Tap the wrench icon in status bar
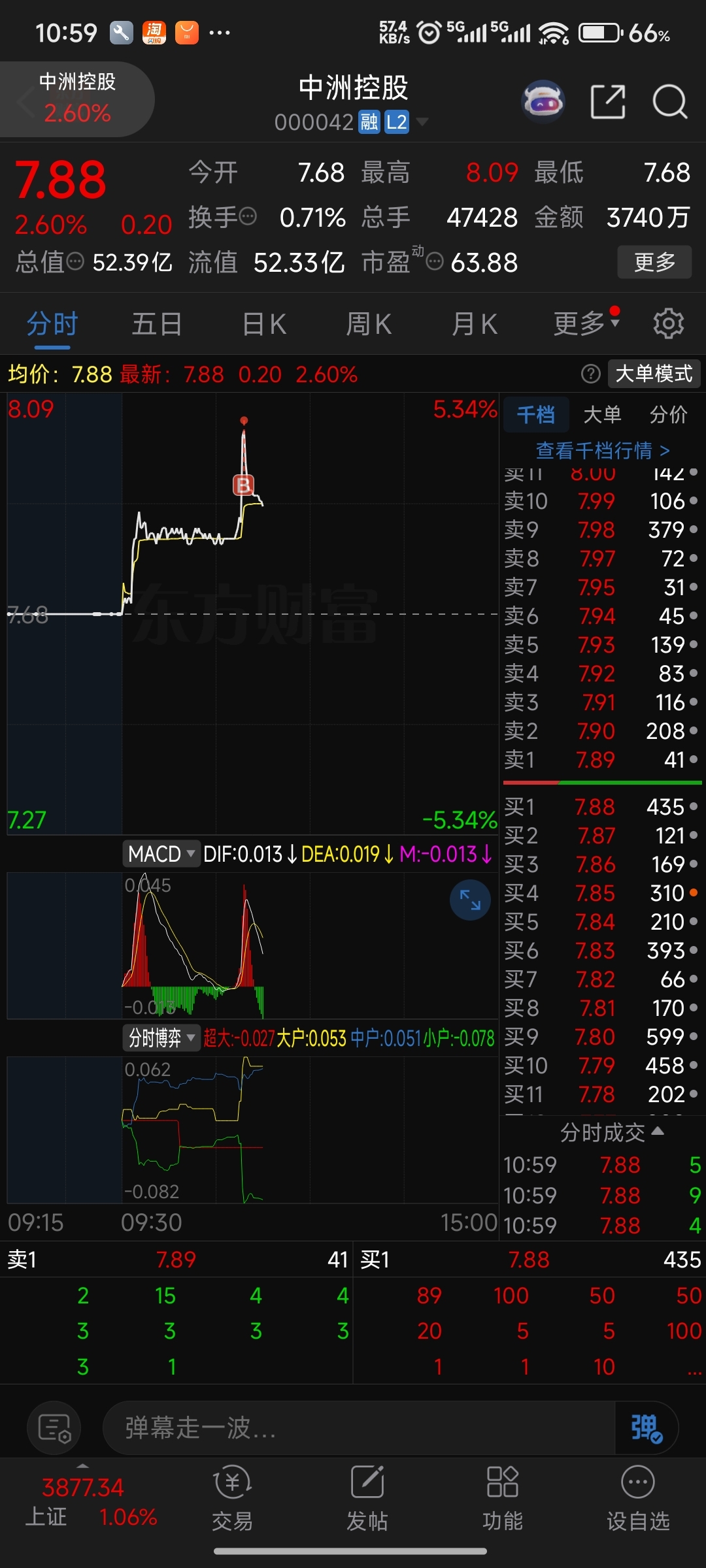This screenshot has width=706, height=1568. tap(121, 33)
